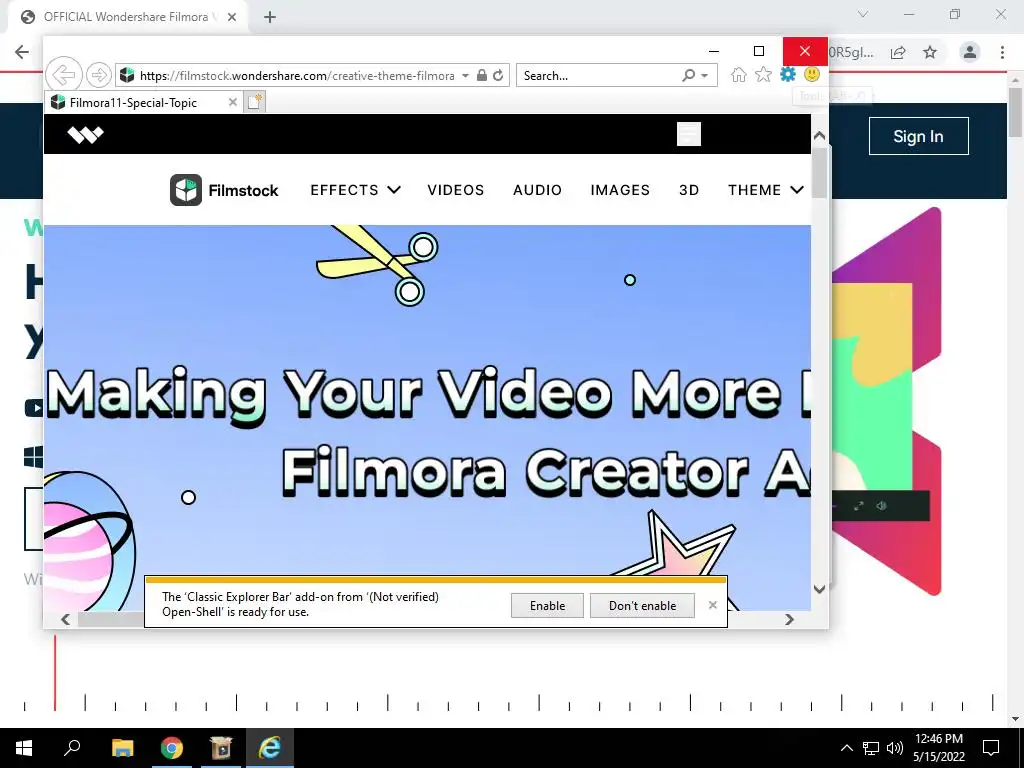This screenshot has width=1024, height=768.
Task: Open Chrome profile avatar
Action: click(x=970, y=52)
